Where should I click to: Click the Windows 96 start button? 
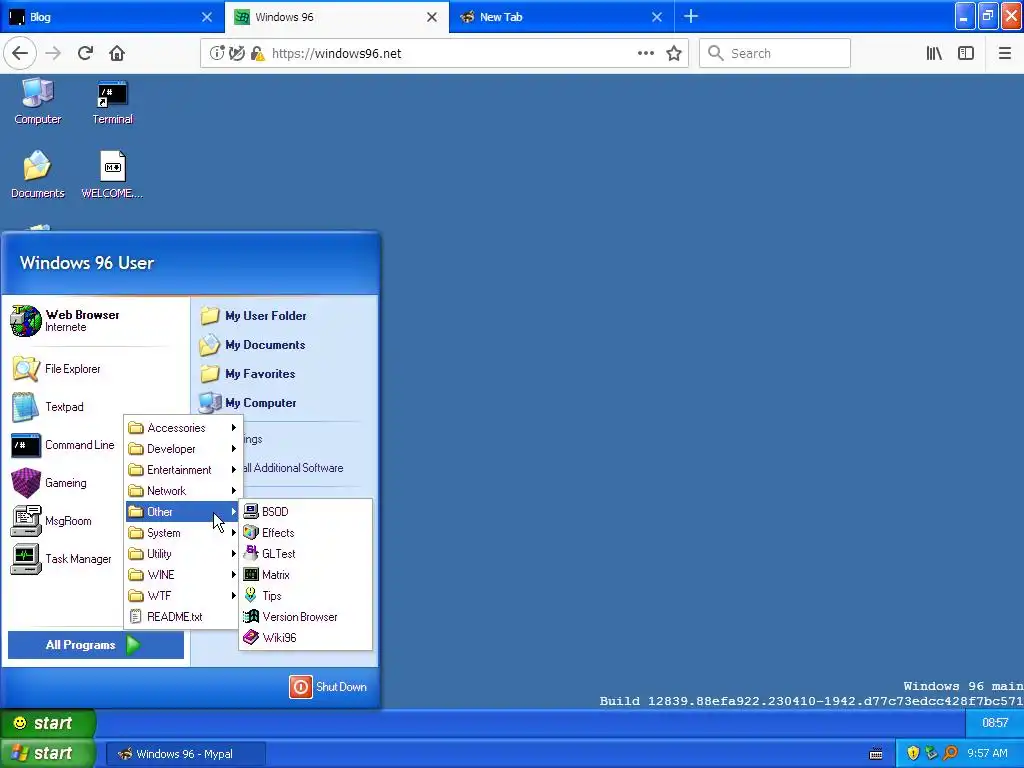point(47,723)
